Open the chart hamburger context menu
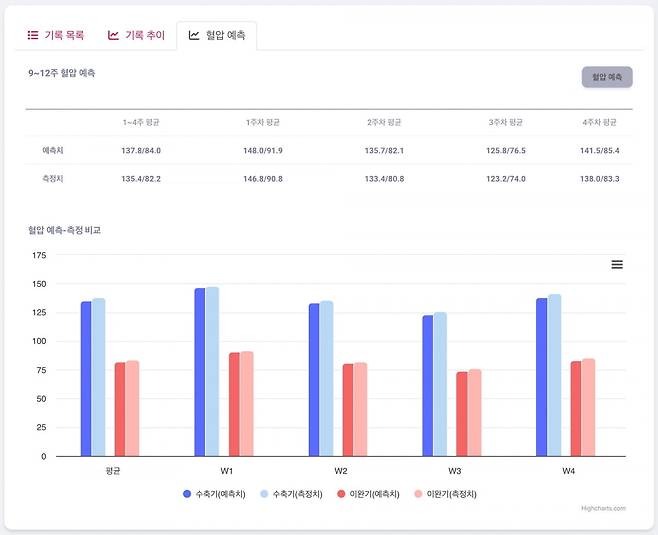 click(617, 264)
